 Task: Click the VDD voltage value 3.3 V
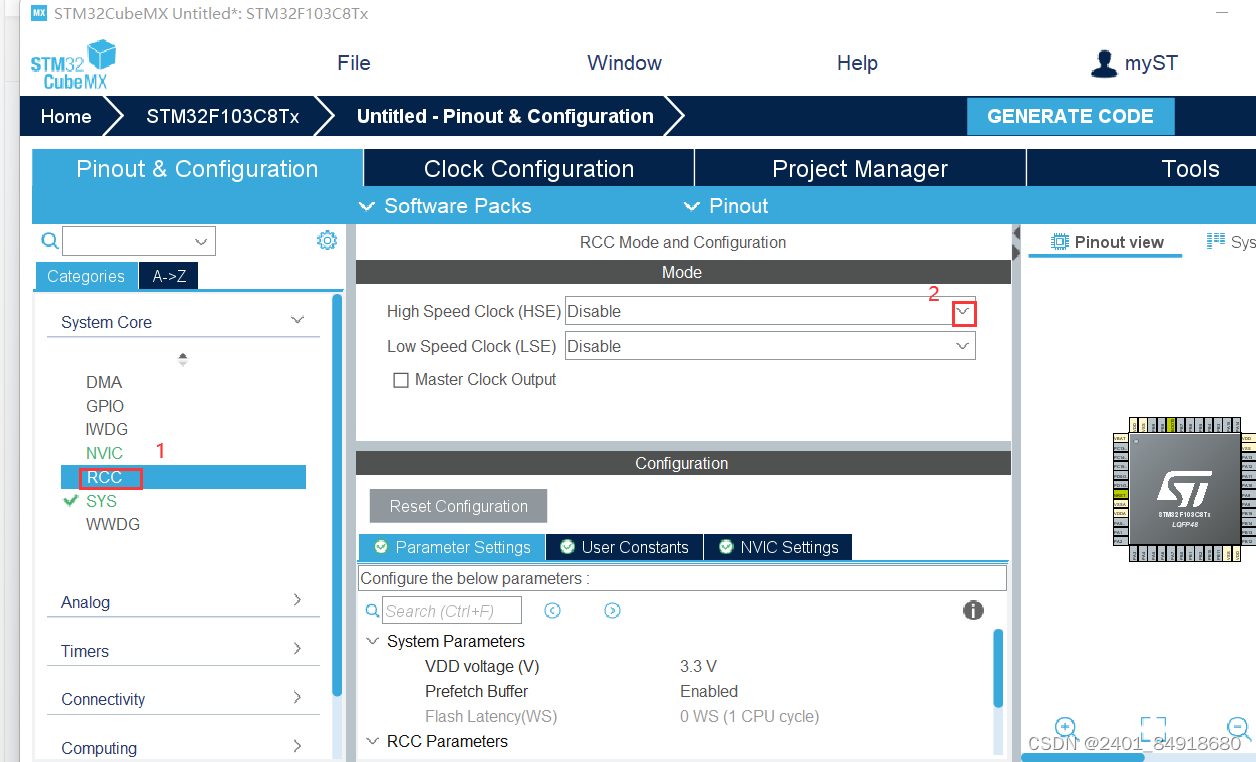point(698,666)
